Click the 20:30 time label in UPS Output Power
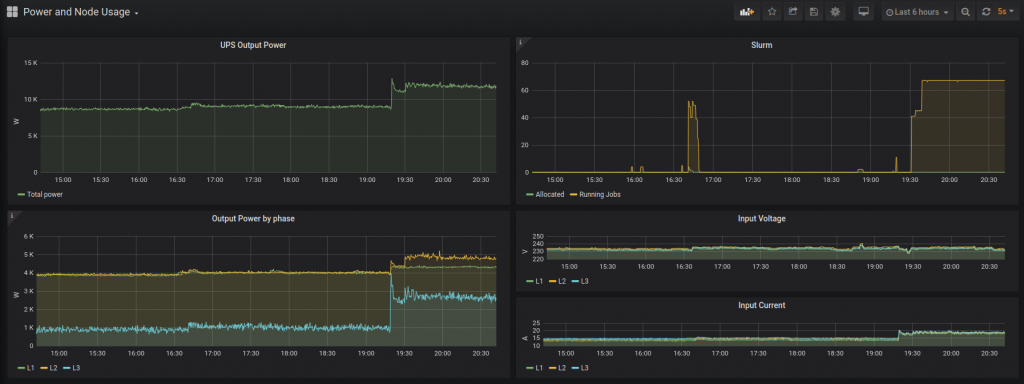 [481, 180]
